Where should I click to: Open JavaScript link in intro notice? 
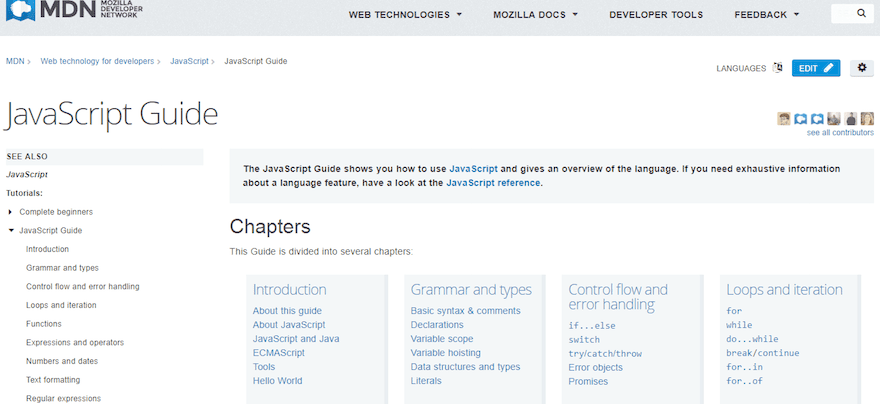(x=473, y=168)
